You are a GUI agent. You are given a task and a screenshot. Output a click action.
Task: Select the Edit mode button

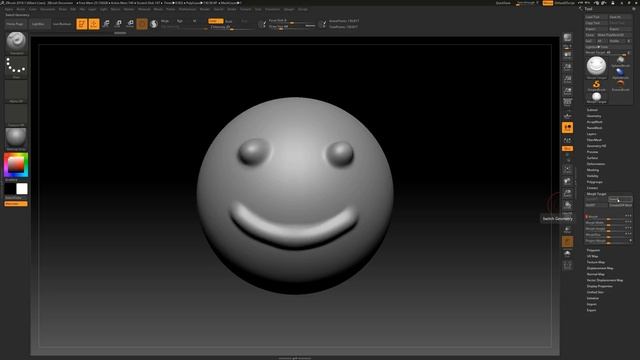[x=82, y=24]
